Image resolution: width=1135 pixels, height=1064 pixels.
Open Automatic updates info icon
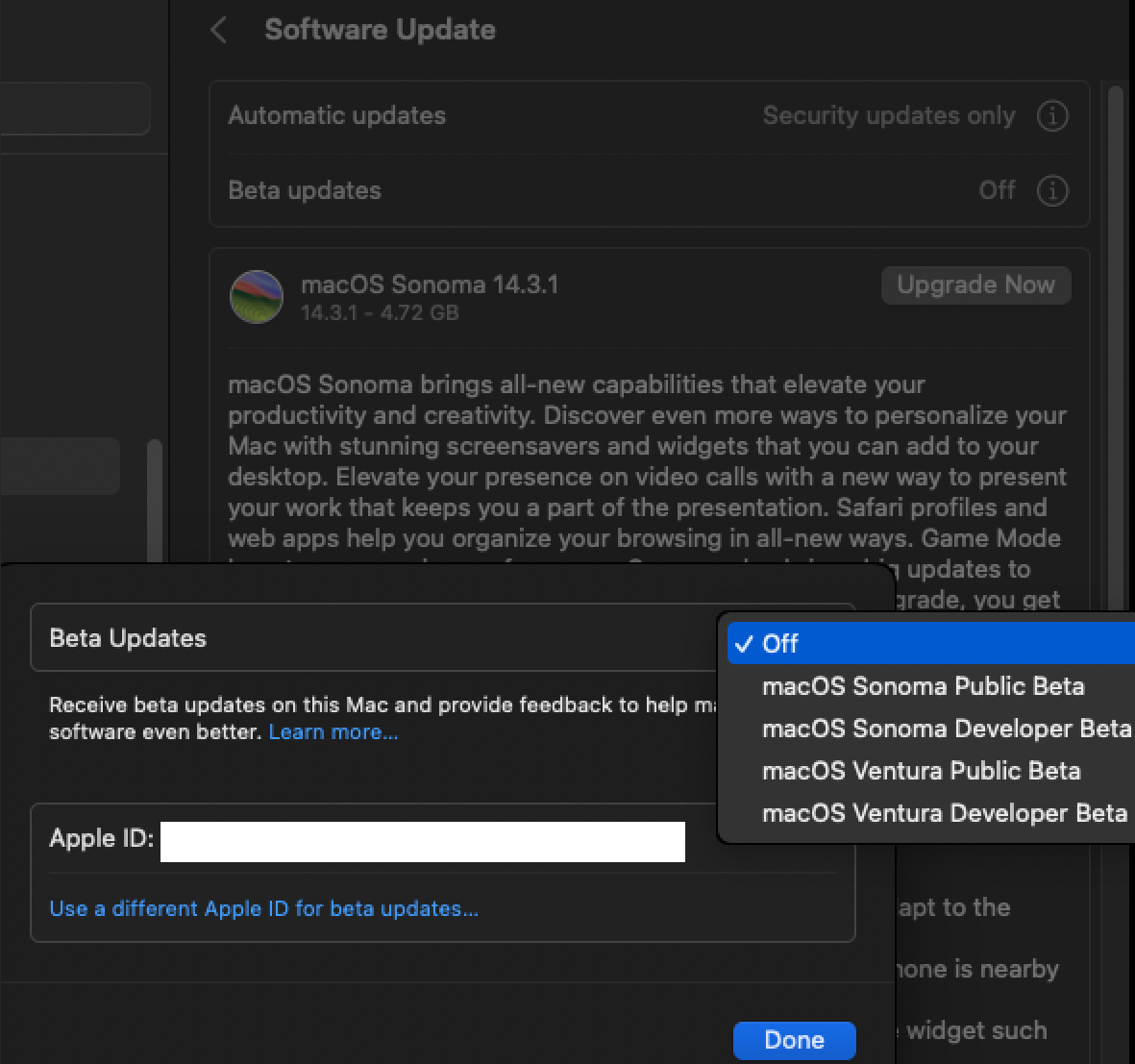(x=1052, y=116)
